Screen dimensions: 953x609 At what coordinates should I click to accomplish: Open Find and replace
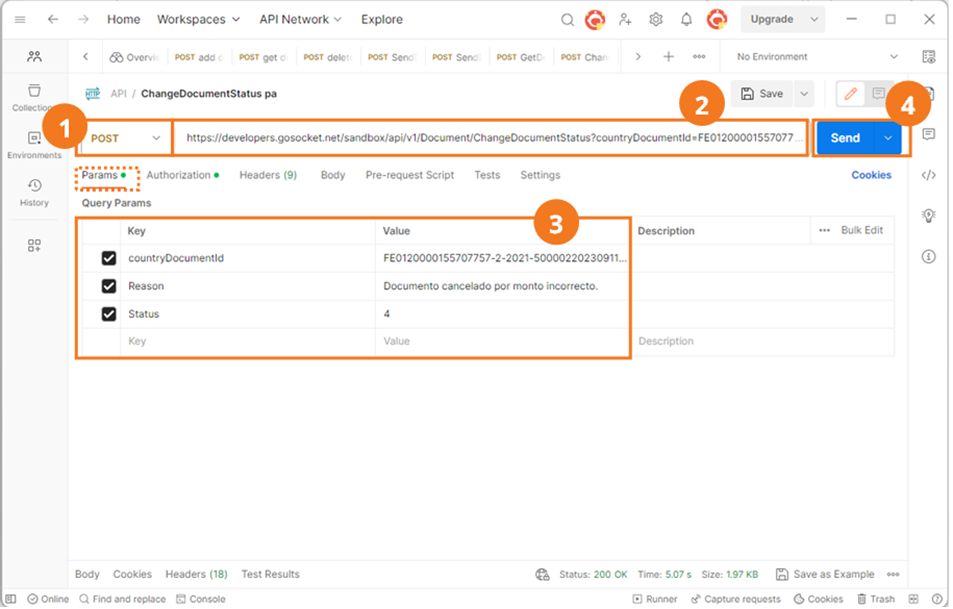pyautogui.click(x=122, y=600)
